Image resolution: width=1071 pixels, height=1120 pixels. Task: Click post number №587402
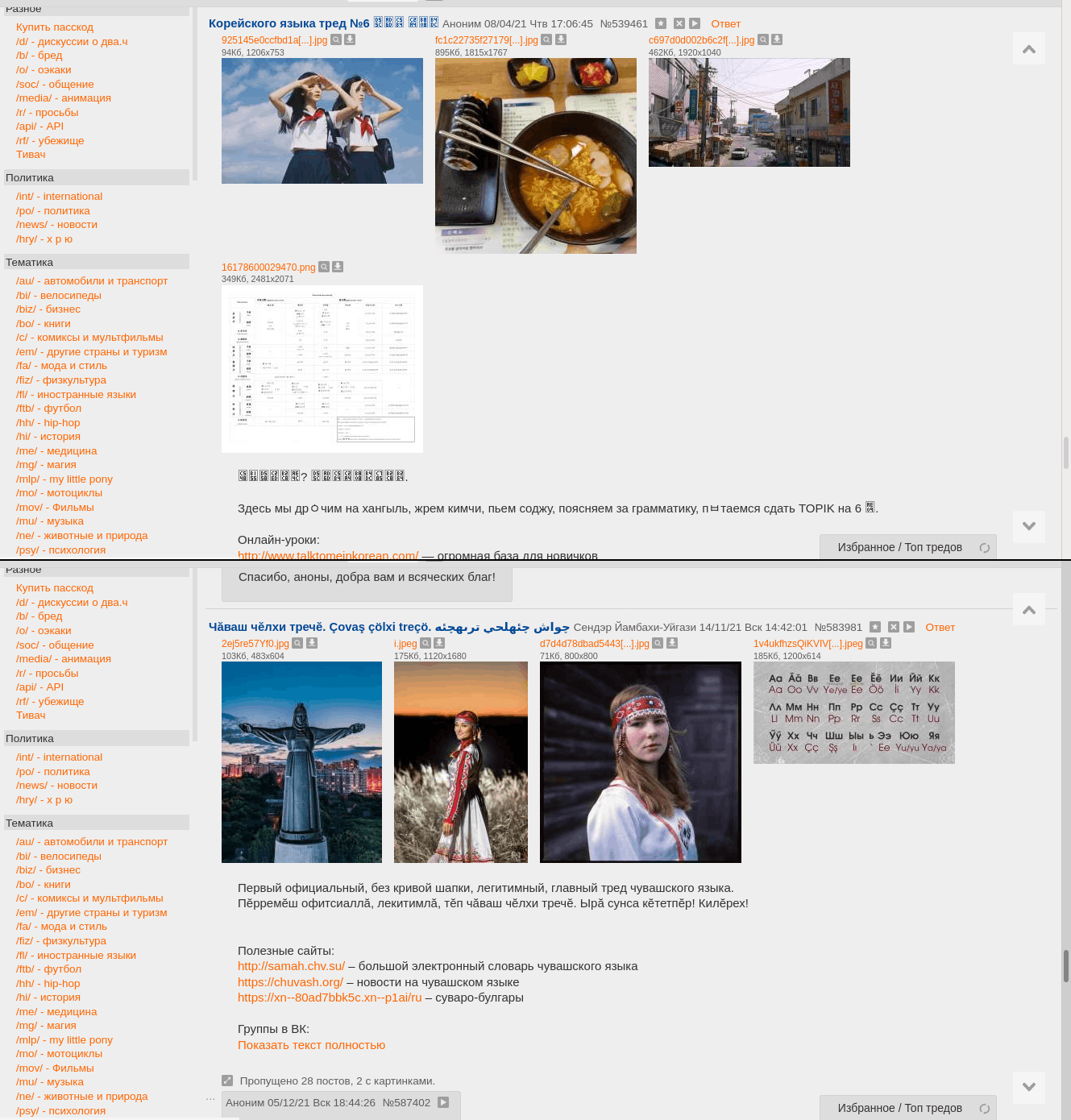[406, 1102]
